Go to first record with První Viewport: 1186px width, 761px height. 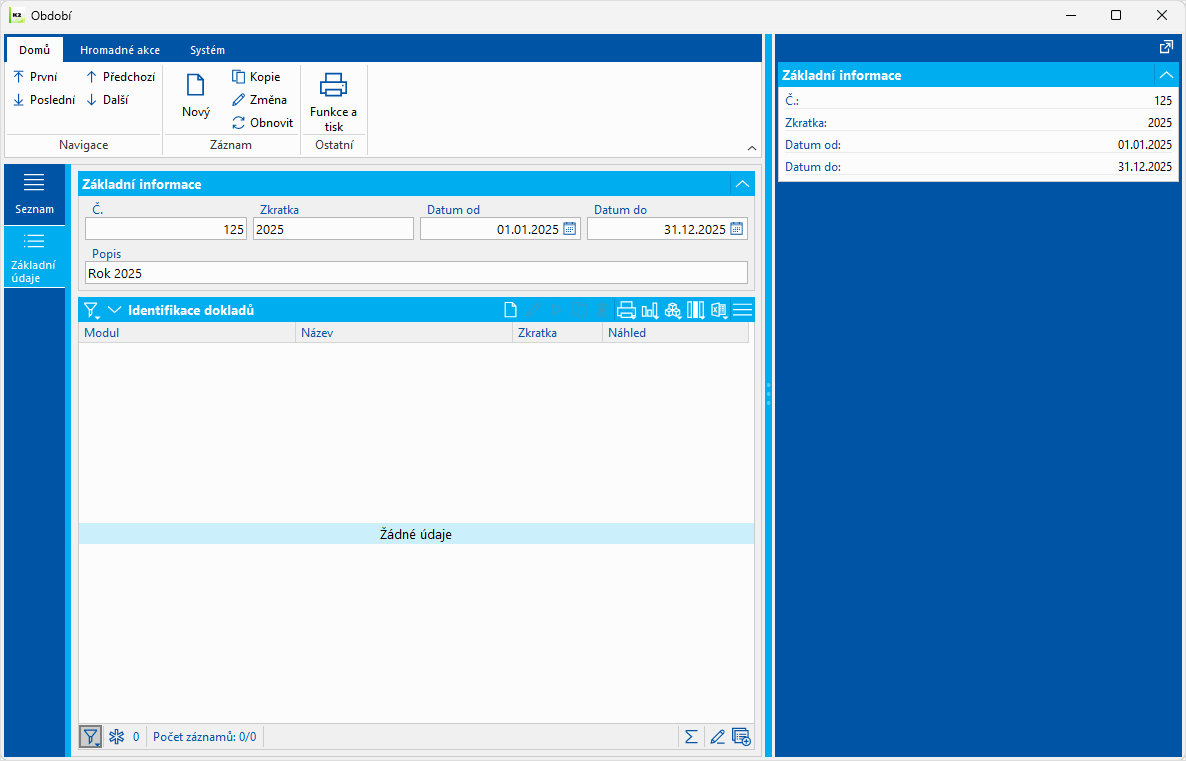(36, 76)
